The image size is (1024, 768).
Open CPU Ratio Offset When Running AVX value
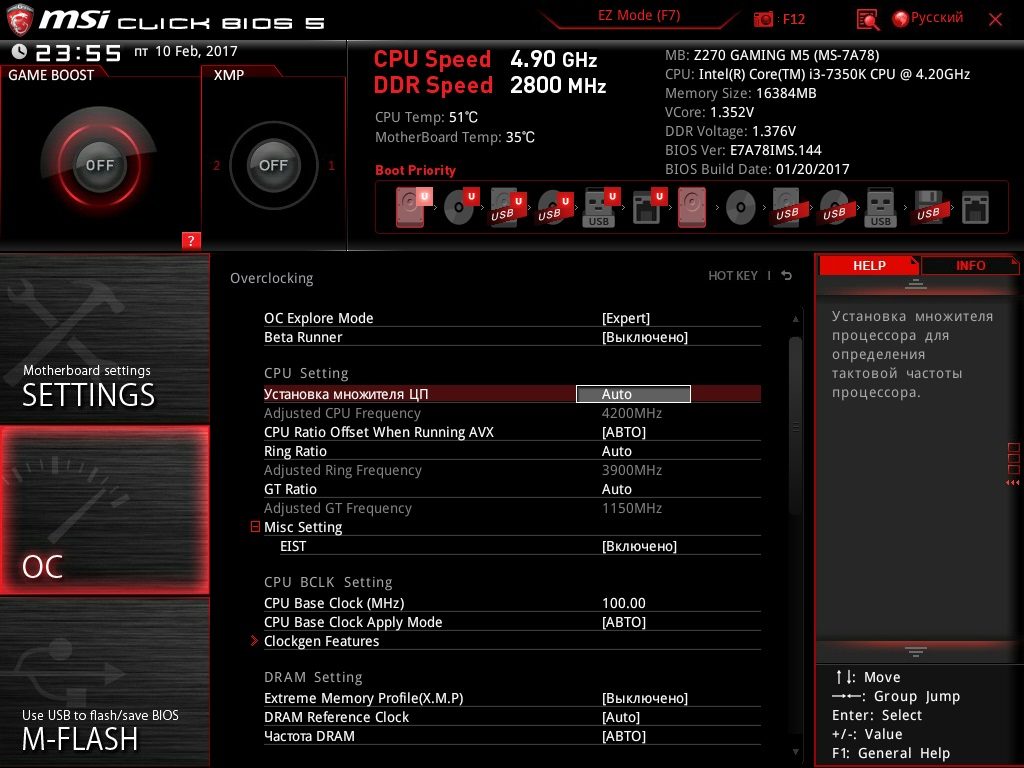[x=624, y=432]
